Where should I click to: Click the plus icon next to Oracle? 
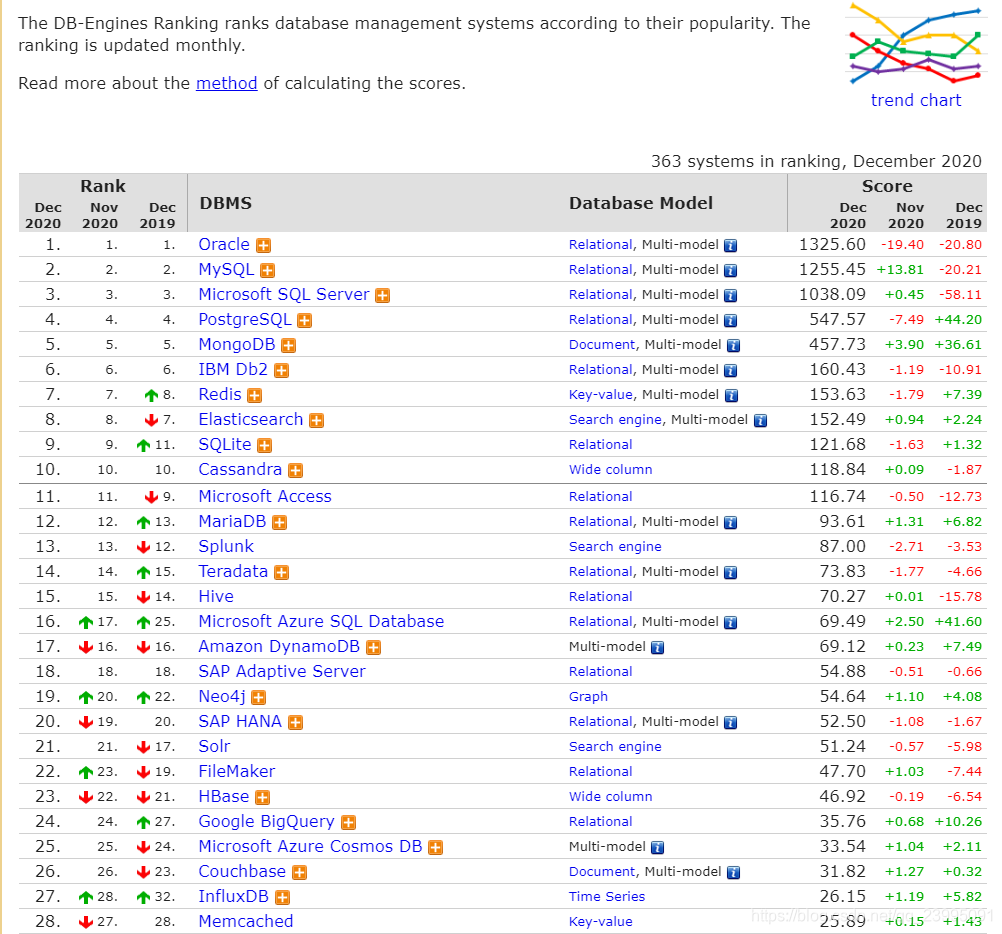263,245
